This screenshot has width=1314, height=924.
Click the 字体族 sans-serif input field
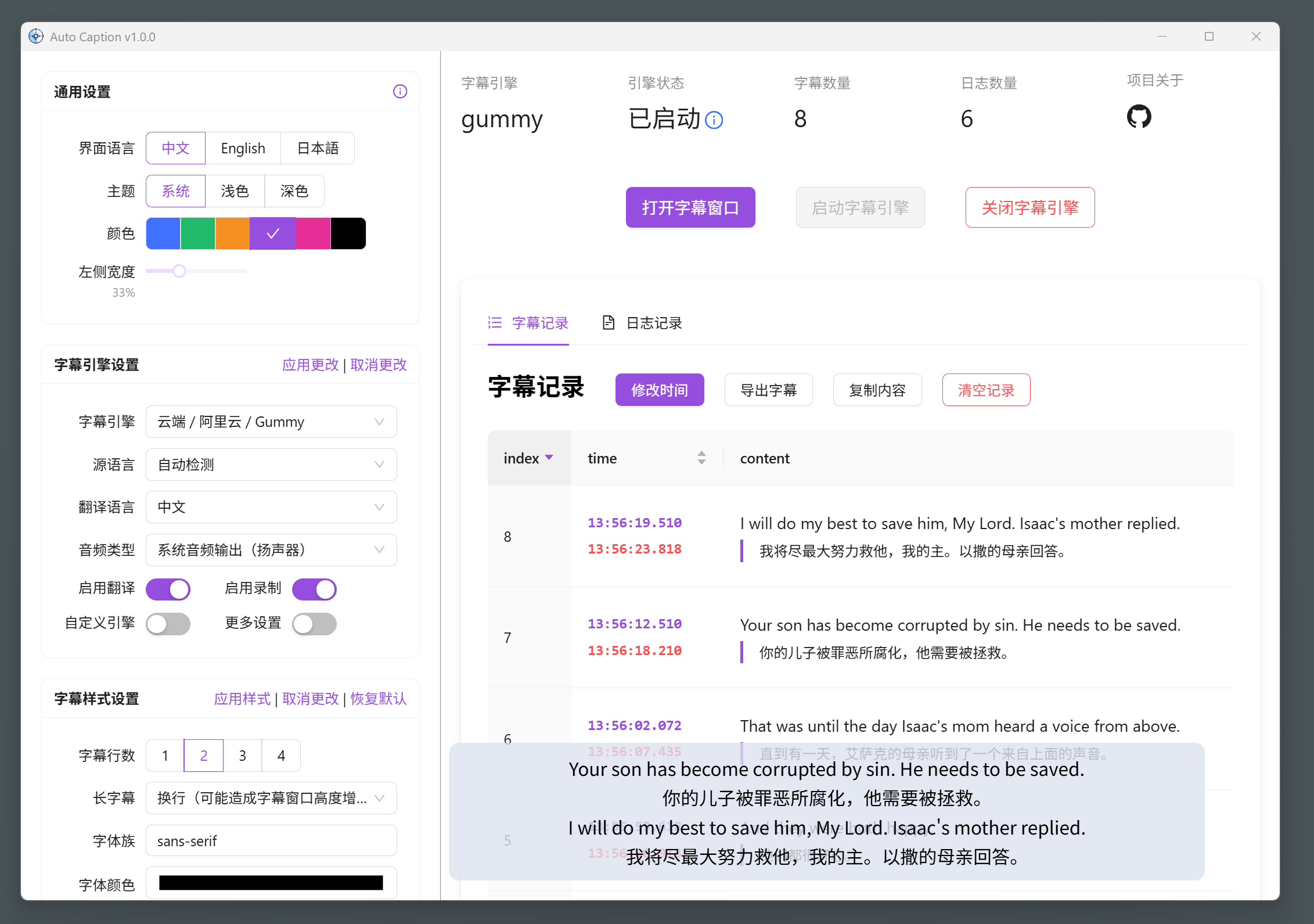pos(271,841)
